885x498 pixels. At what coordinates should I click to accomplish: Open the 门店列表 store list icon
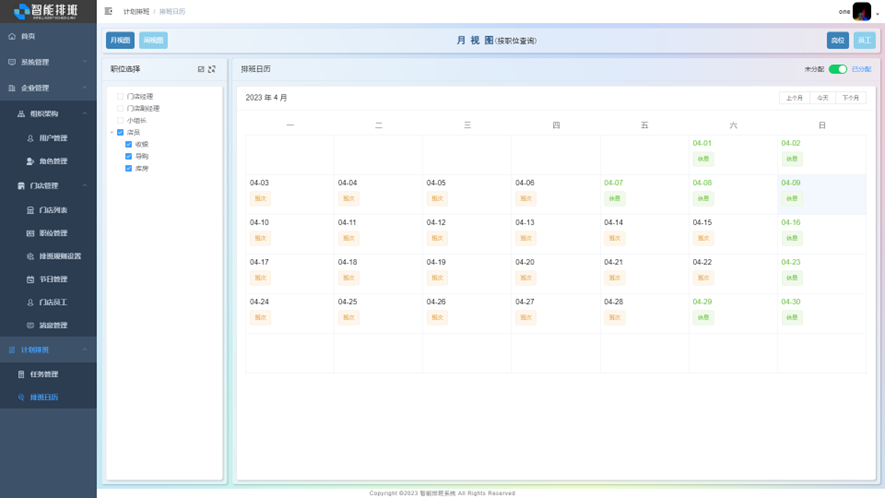pos(30,210)
